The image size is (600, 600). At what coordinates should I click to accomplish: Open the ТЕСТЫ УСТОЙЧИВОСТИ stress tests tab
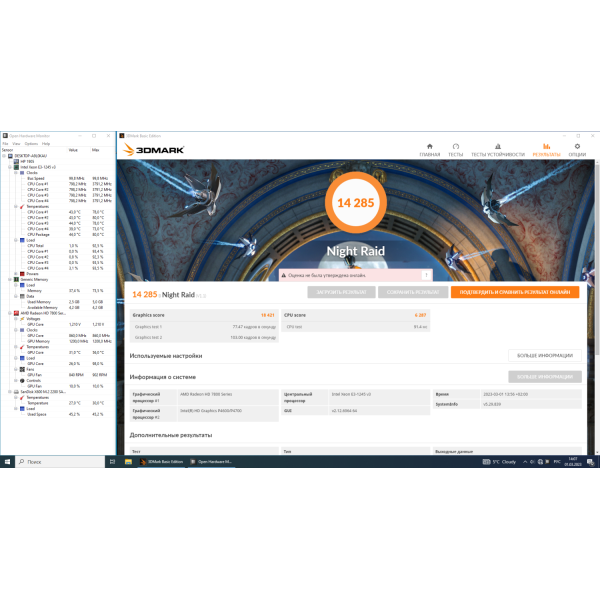click(x=498, y=150)
